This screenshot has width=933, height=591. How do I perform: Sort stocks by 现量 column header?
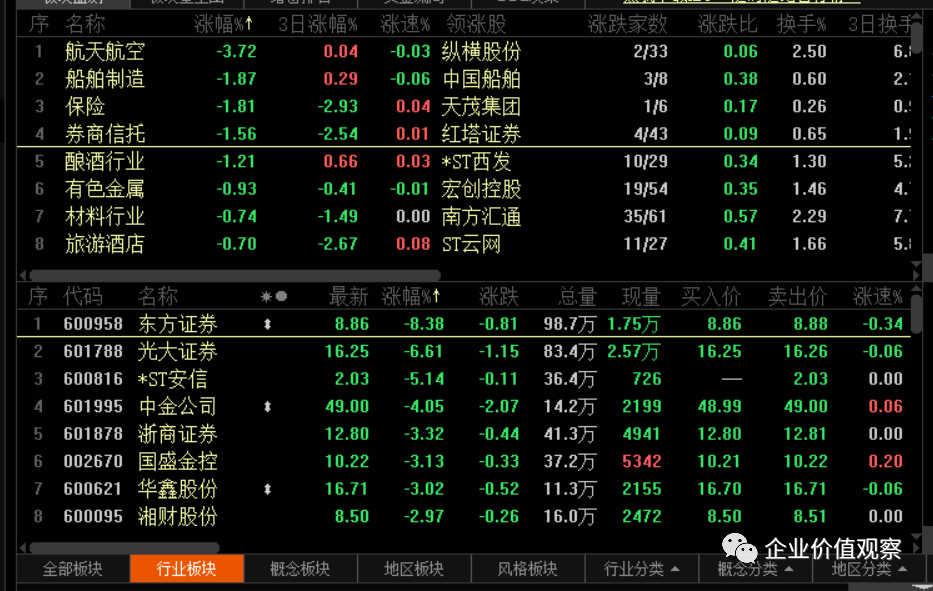tap(641, 296)
